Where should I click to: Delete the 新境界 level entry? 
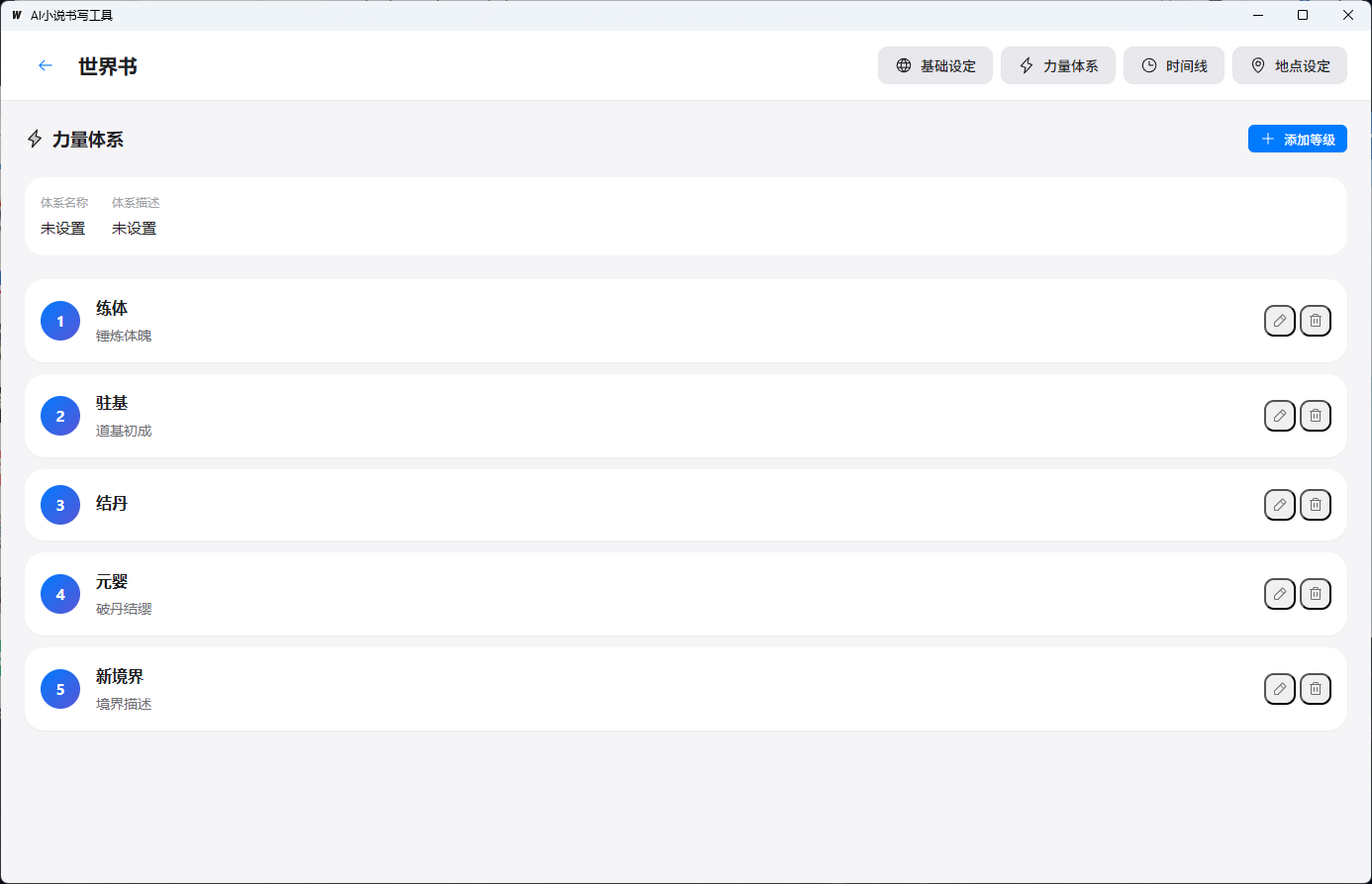[x=1315, y=689]
